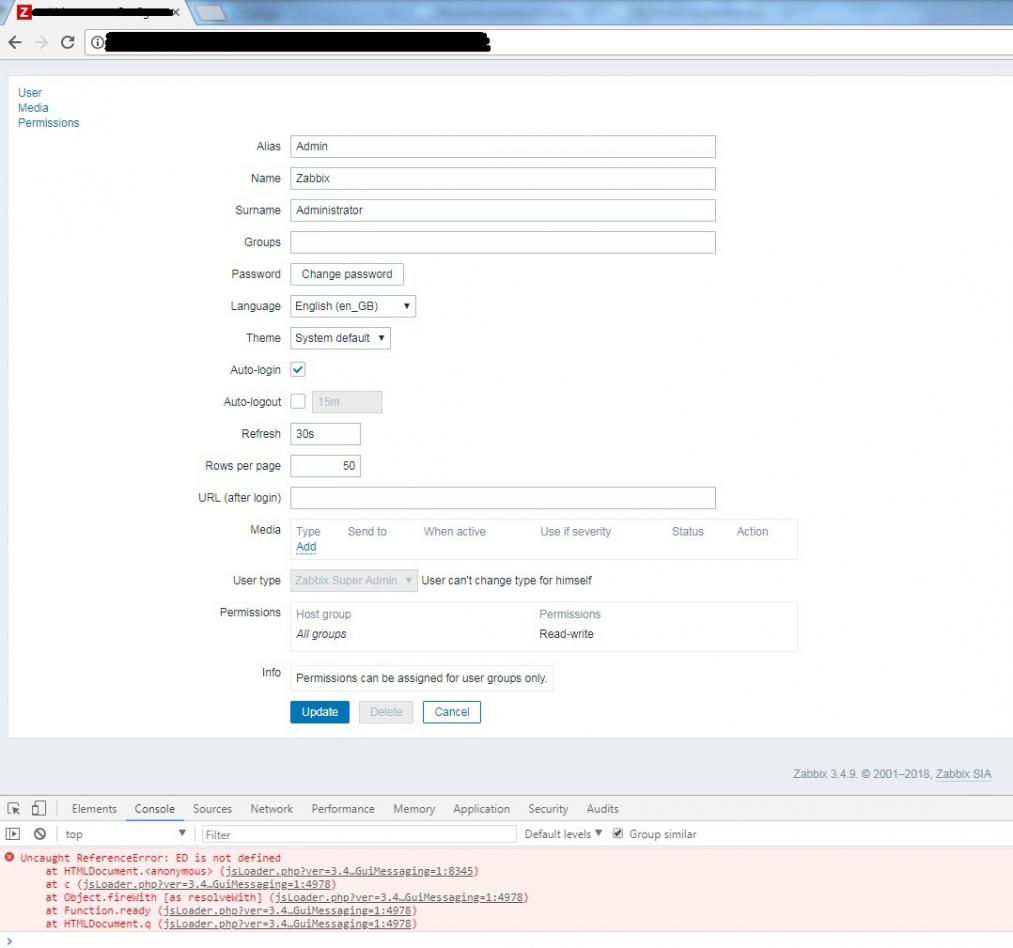Open the Theme dropdown

[340, 338]
